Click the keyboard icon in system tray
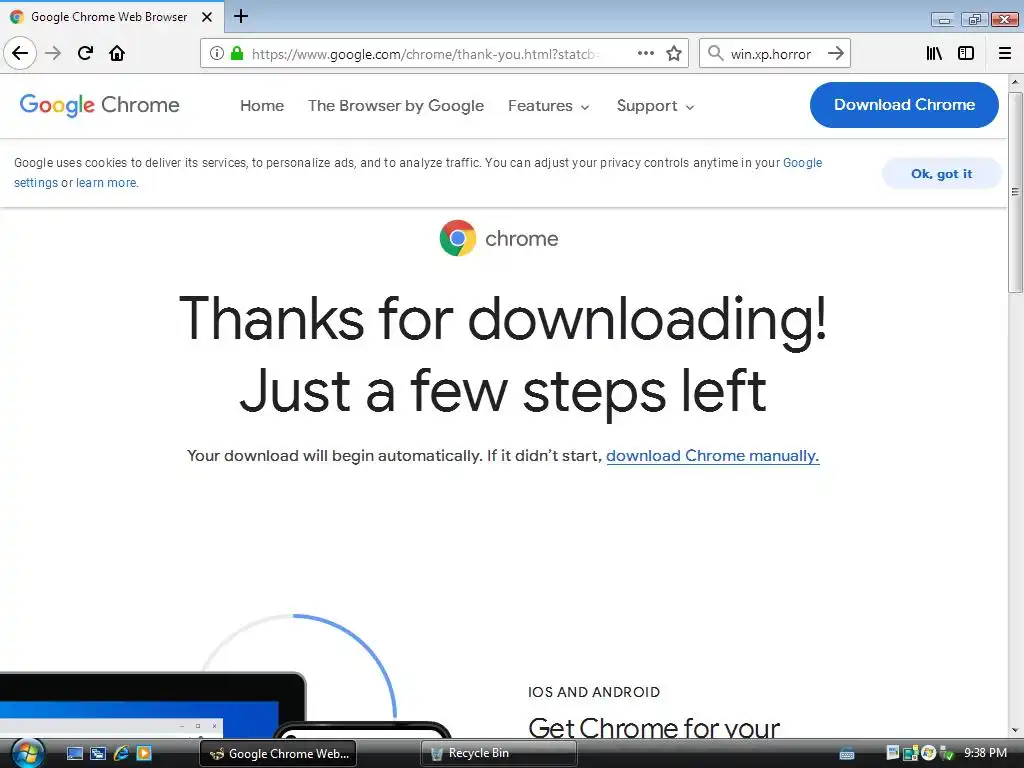This screenshot has width=1024, height=768. pyautogui.click(x=847, y=754)
